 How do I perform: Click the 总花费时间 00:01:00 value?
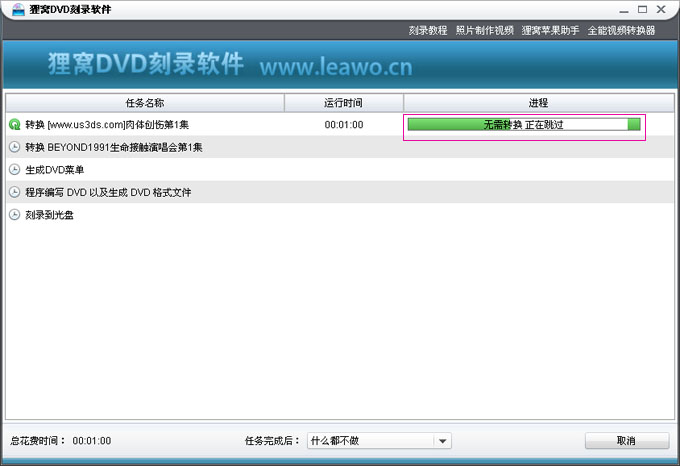92,441
